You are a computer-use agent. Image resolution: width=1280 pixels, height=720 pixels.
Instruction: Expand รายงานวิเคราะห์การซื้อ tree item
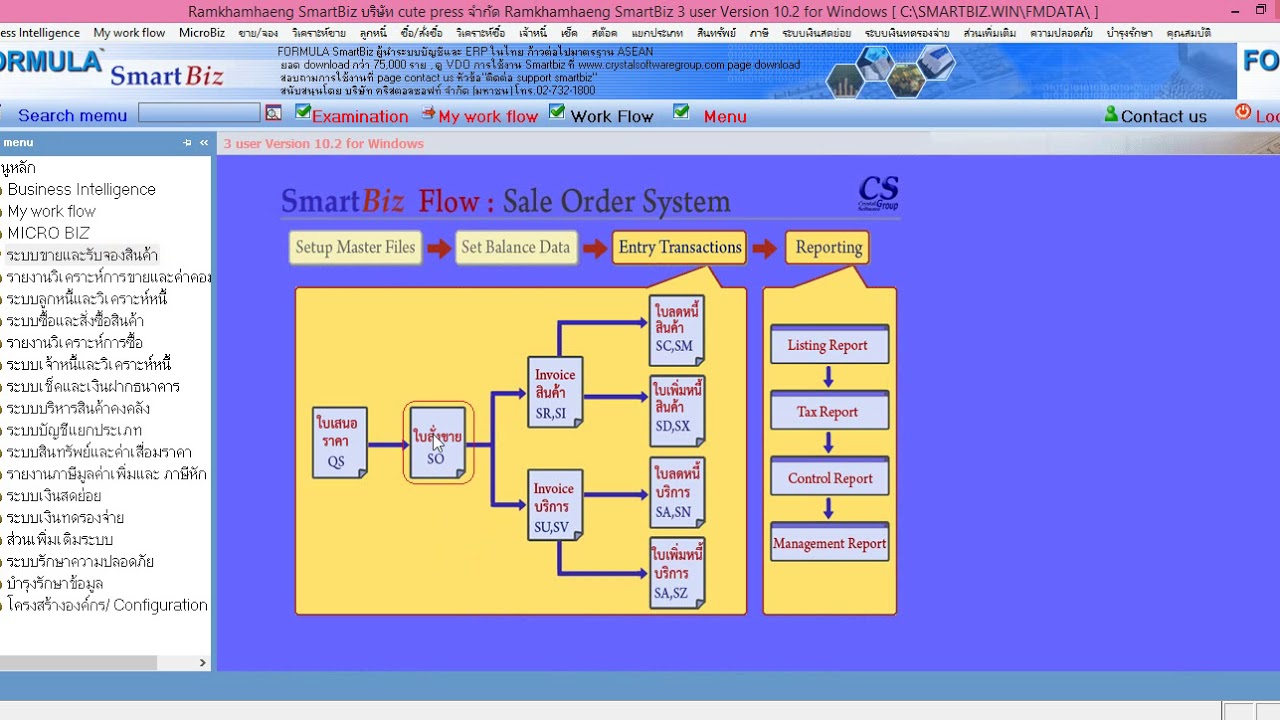(x=75, y=343)
